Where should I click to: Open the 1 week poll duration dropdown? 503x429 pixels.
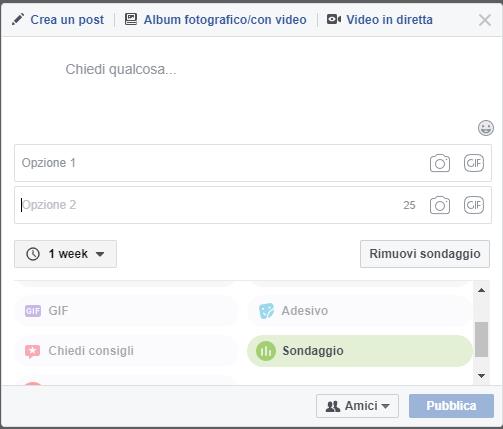click(65, 254)
